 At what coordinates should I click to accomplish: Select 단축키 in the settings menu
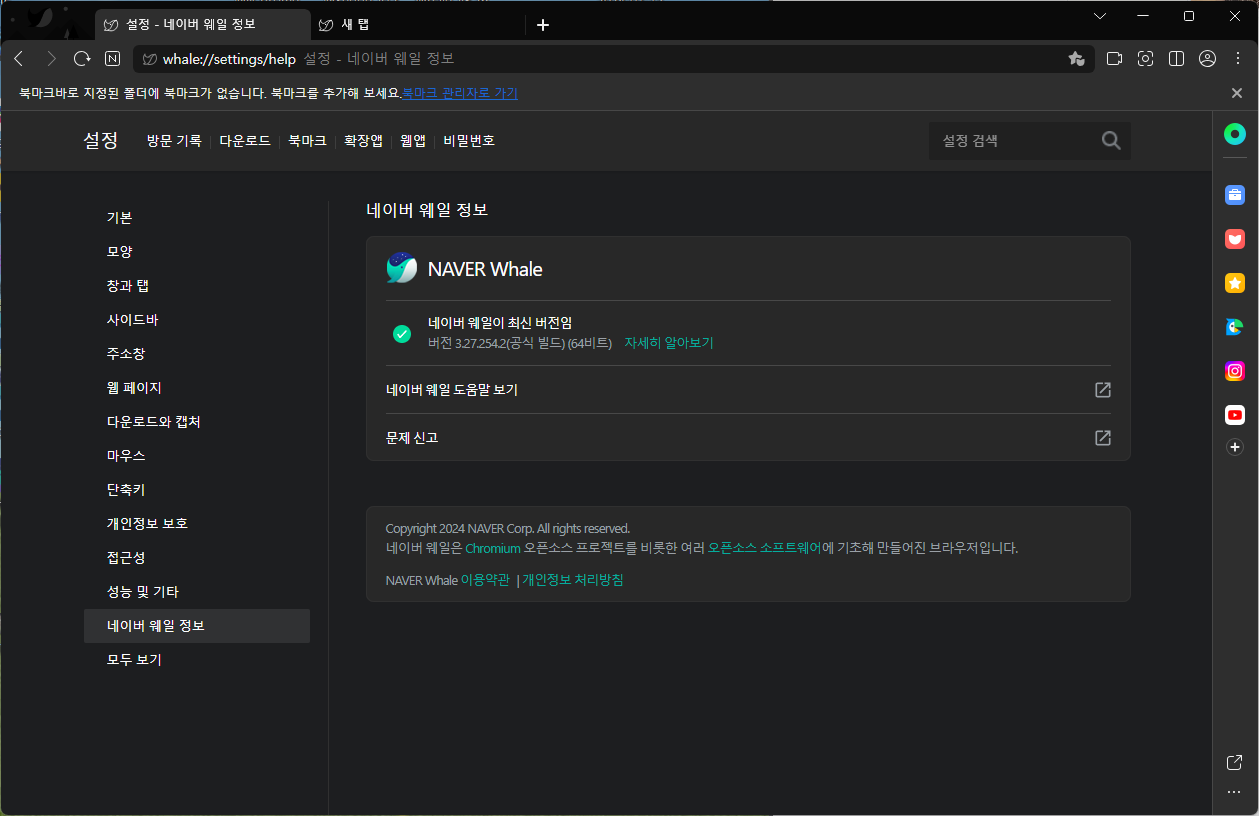pyautogui.click(x=197, y=490)
